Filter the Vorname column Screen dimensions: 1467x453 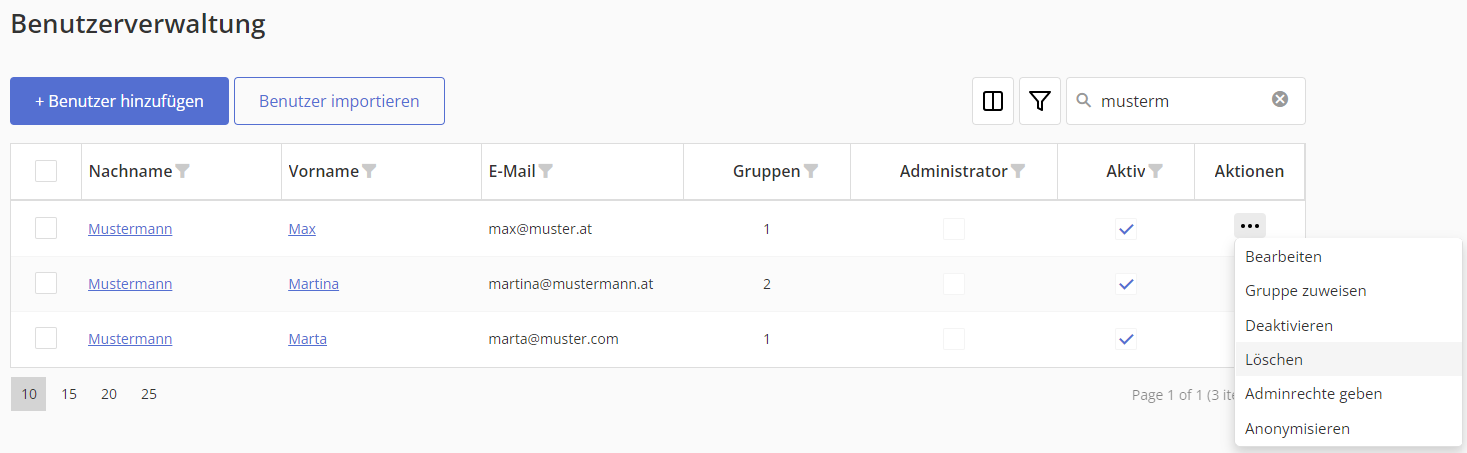click(x=369, y=171)
